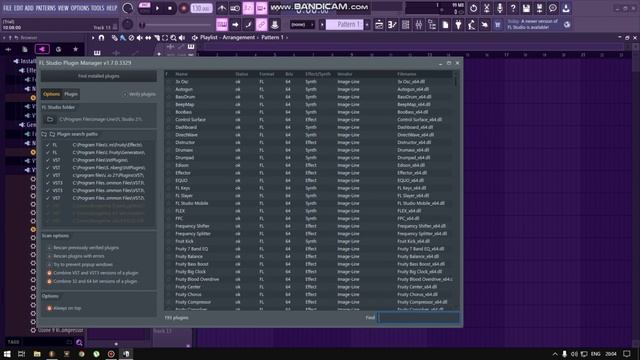This screenshot has width=640, height=360.
Task: Select the playlist zoom tool icon
Action: [x=173, y=38]
